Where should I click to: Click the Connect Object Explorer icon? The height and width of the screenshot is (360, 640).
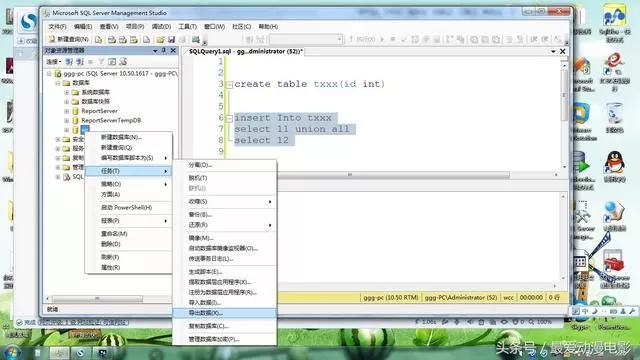pos(69,62)
